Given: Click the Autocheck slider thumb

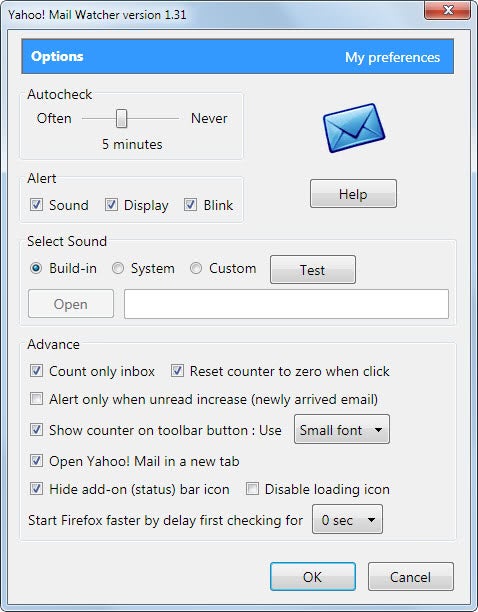Looking at the screenshot, I should pyautogui.click(x=121, y=118).
